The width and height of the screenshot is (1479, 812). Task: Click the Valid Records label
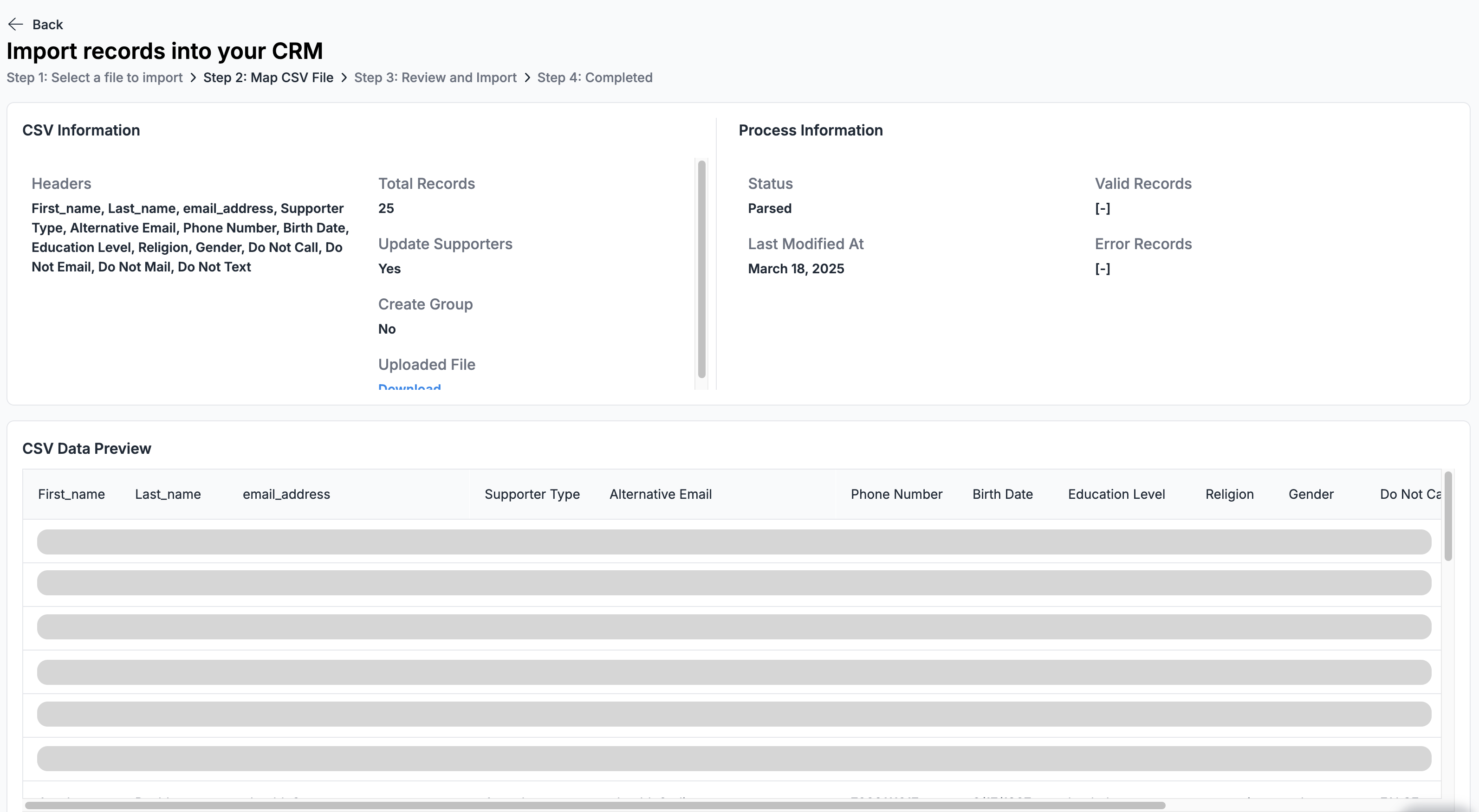tap(1143, 184)
